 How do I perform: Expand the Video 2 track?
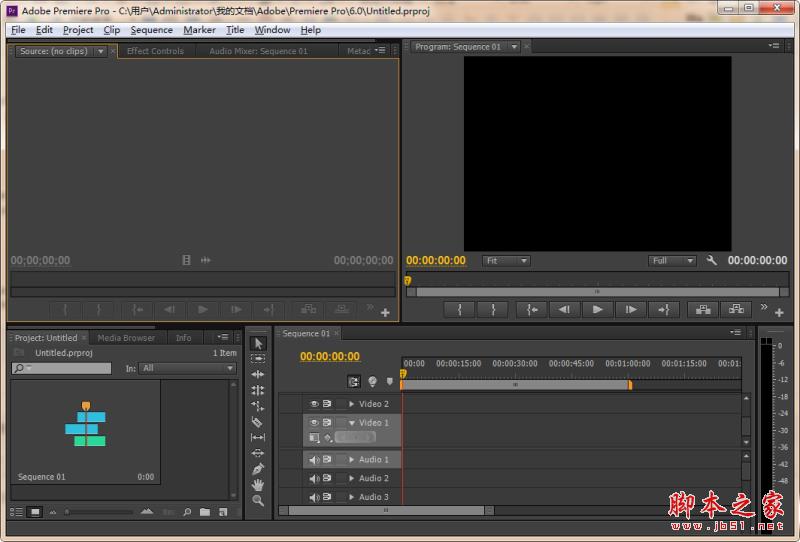coord(352,404)
